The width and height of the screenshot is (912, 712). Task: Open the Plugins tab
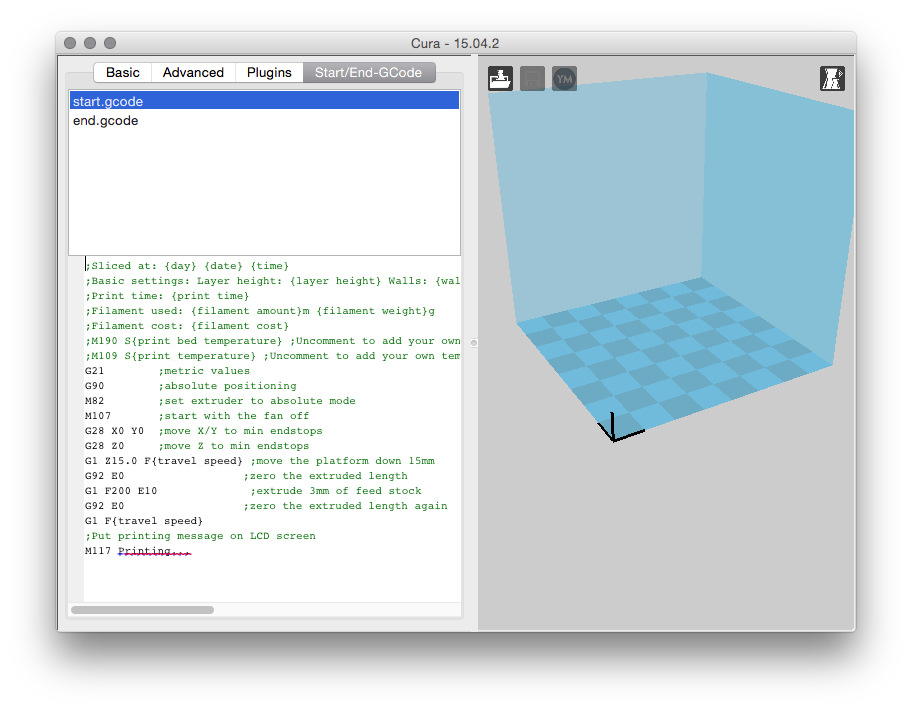coord(269,73)
